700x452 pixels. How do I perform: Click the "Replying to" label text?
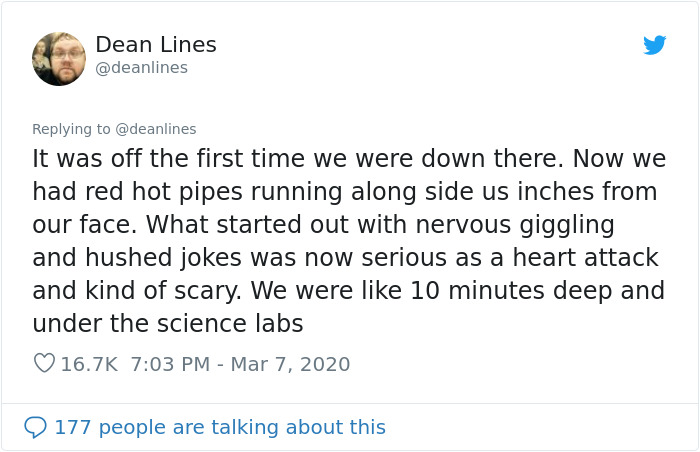(x=71, y=129)
